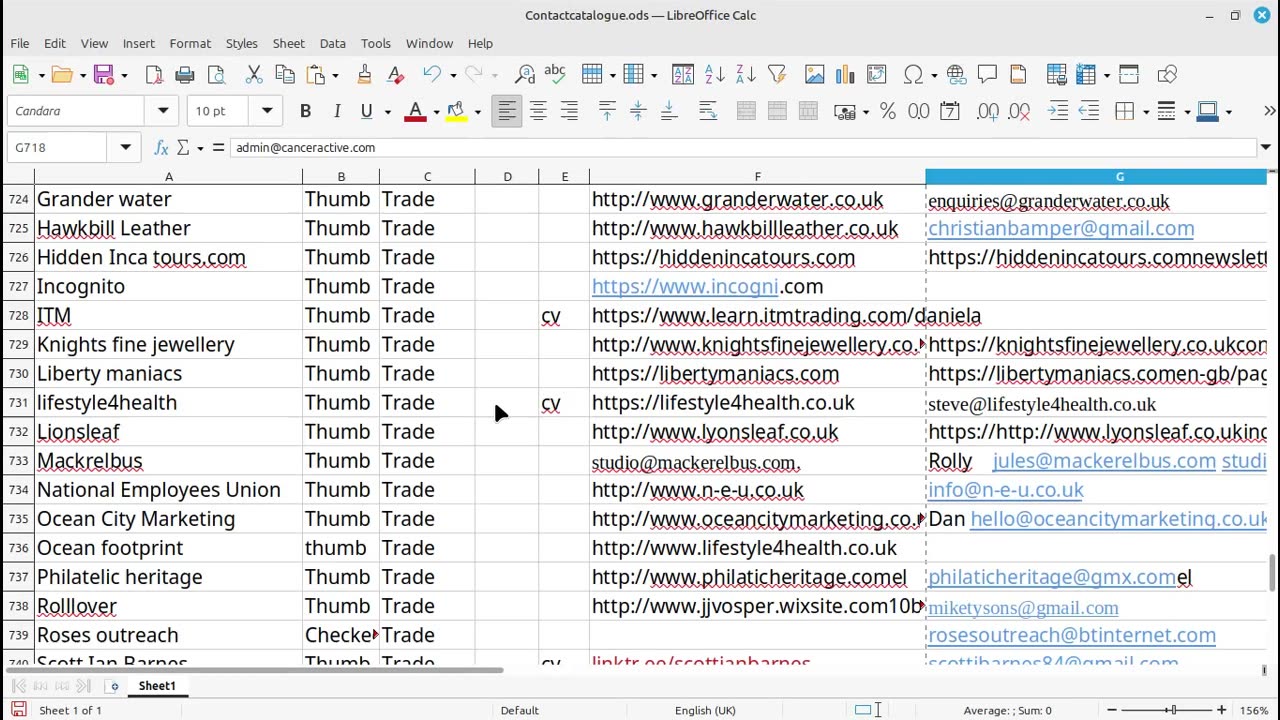Screen dimensions: 1280x720
Task: Click the Copy icon
Action: (x=285, y=75)
